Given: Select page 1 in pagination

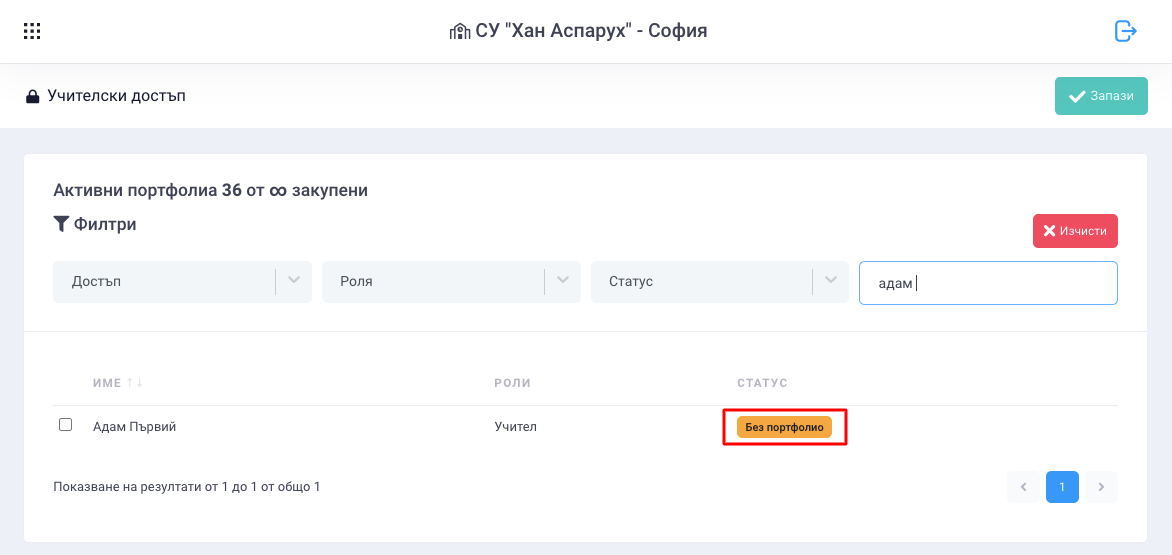Looking at the screenshot, I should (1062, 487).
